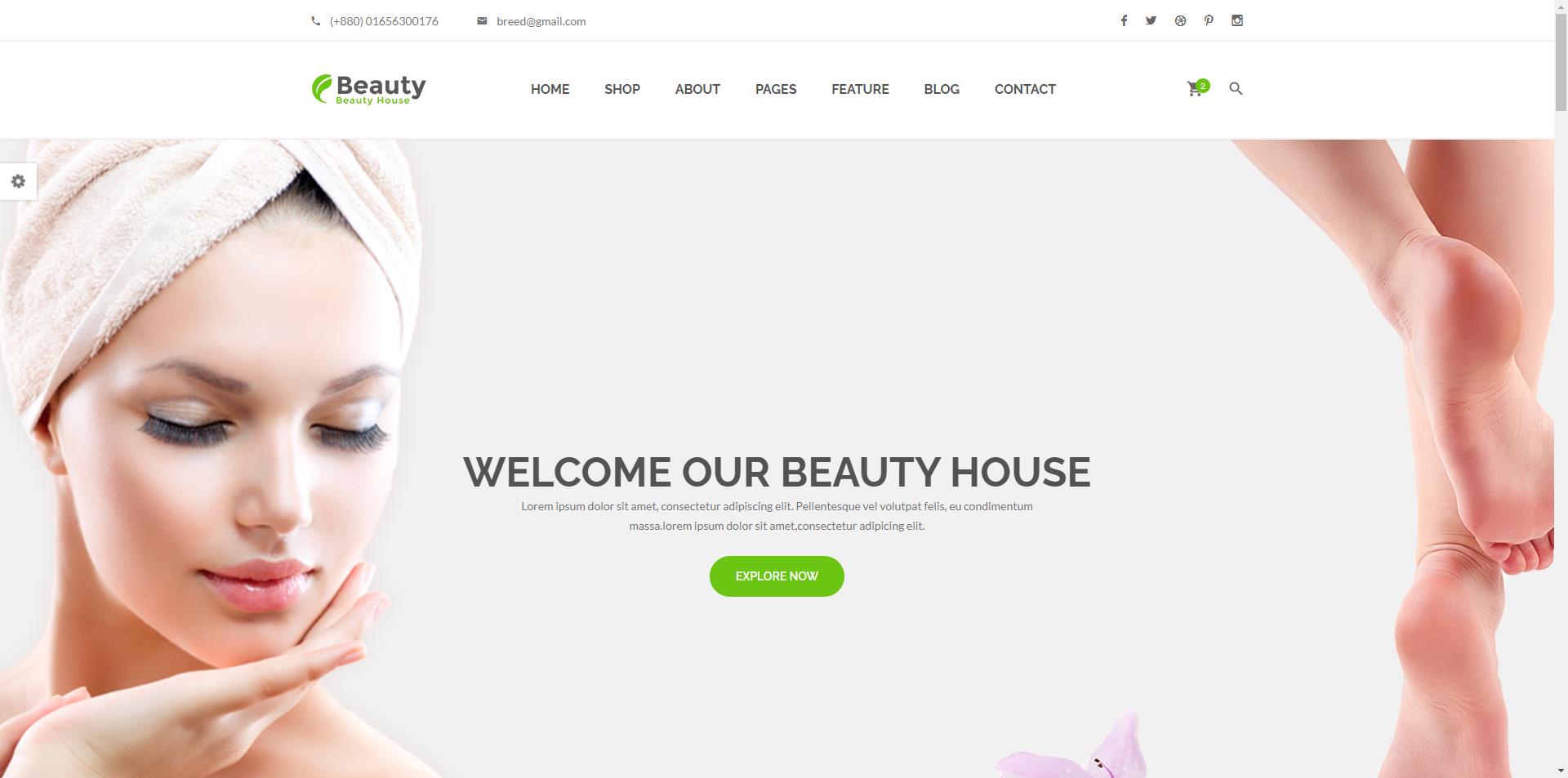The height and width of the screenshot is (778, 1568).
Task: Open the Instagram social icon
Action: [1237, 20]
